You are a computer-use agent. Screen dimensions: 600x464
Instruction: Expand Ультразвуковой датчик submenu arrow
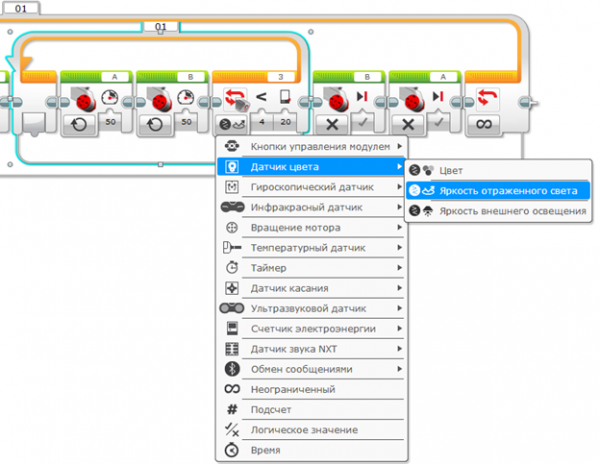[x=399, y=308]
